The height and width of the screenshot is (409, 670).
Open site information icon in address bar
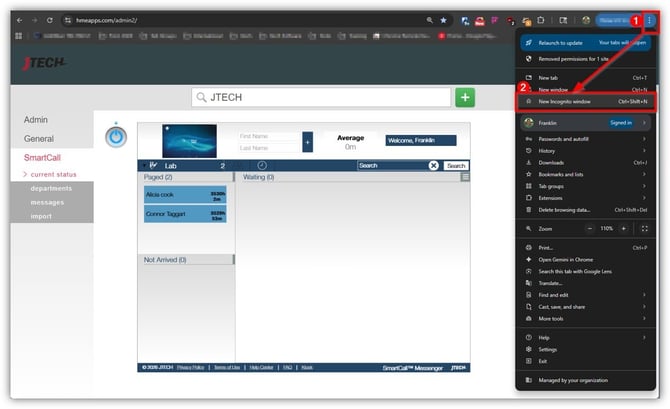click(x=68, y=20)
